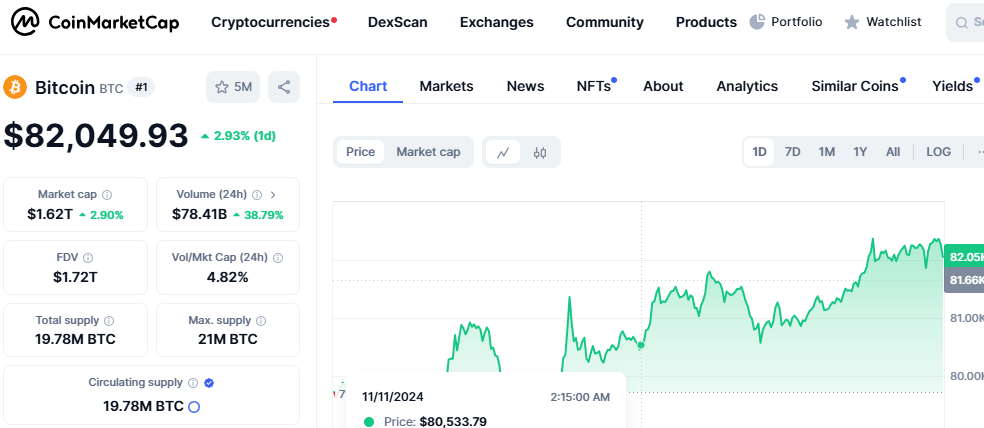Image resolution: width=984 pixels, height=428 pixels.
Task: Click the $1.72T FDV value
Action: point(75,277)
